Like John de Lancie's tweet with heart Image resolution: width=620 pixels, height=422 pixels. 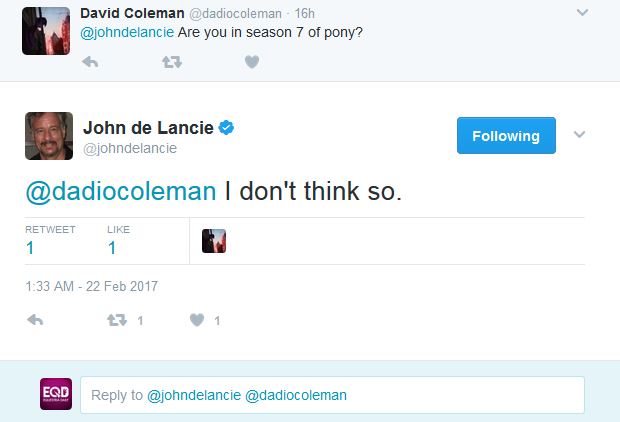click(197, 321)
